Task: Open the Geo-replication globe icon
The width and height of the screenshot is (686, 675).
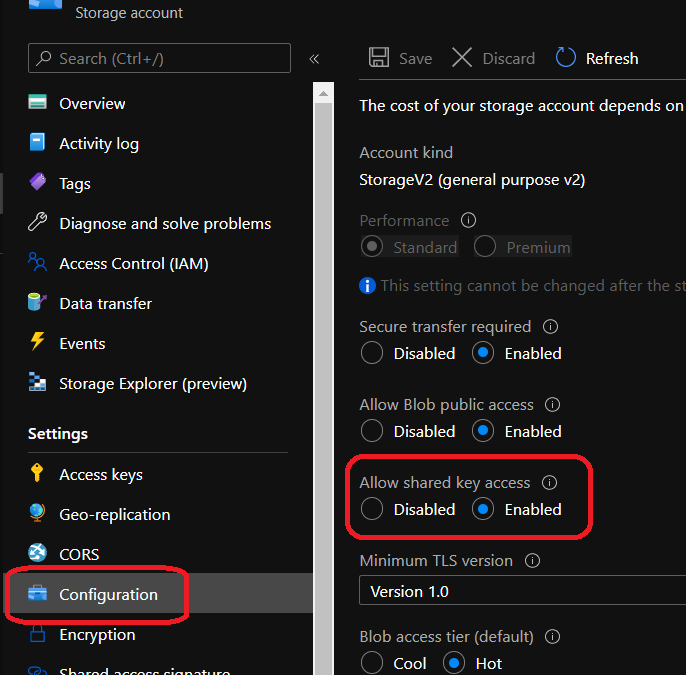Action: (38, 514)
